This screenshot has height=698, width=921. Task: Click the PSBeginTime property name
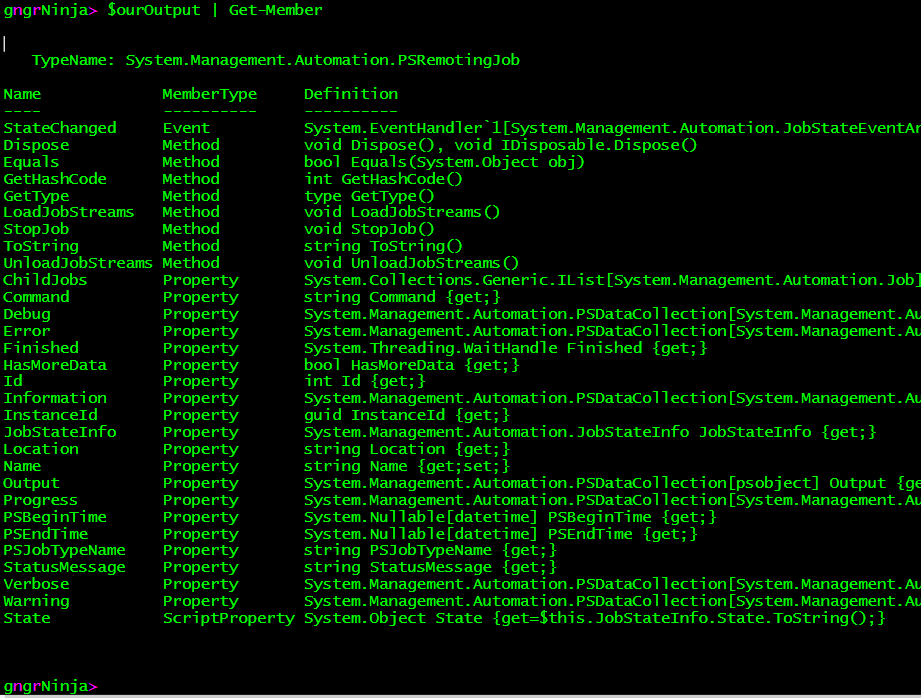coord(55,517)
